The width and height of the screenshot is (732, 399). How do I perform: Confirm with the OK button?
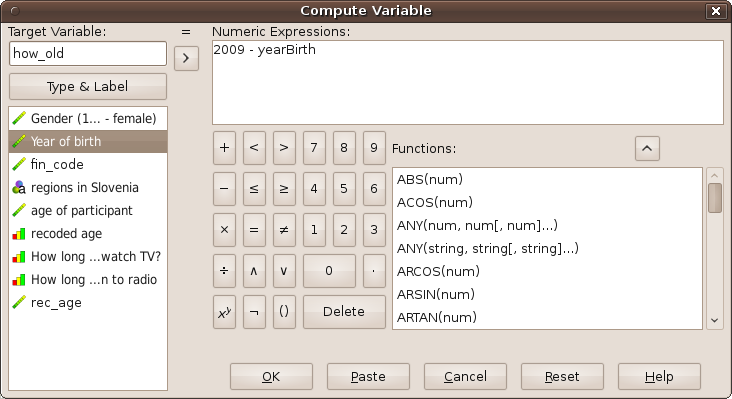[271, 377]
